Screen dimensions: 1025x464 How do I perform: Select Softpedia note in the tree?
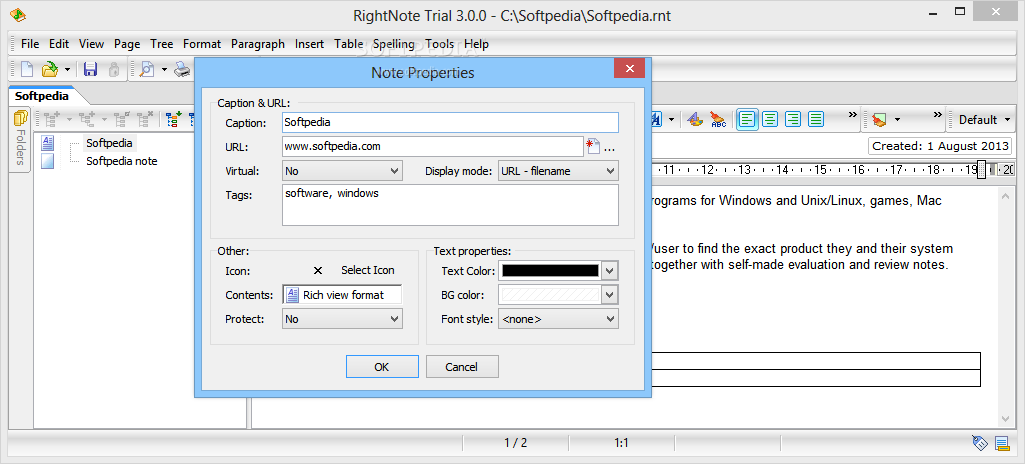(x=122, y=161)
